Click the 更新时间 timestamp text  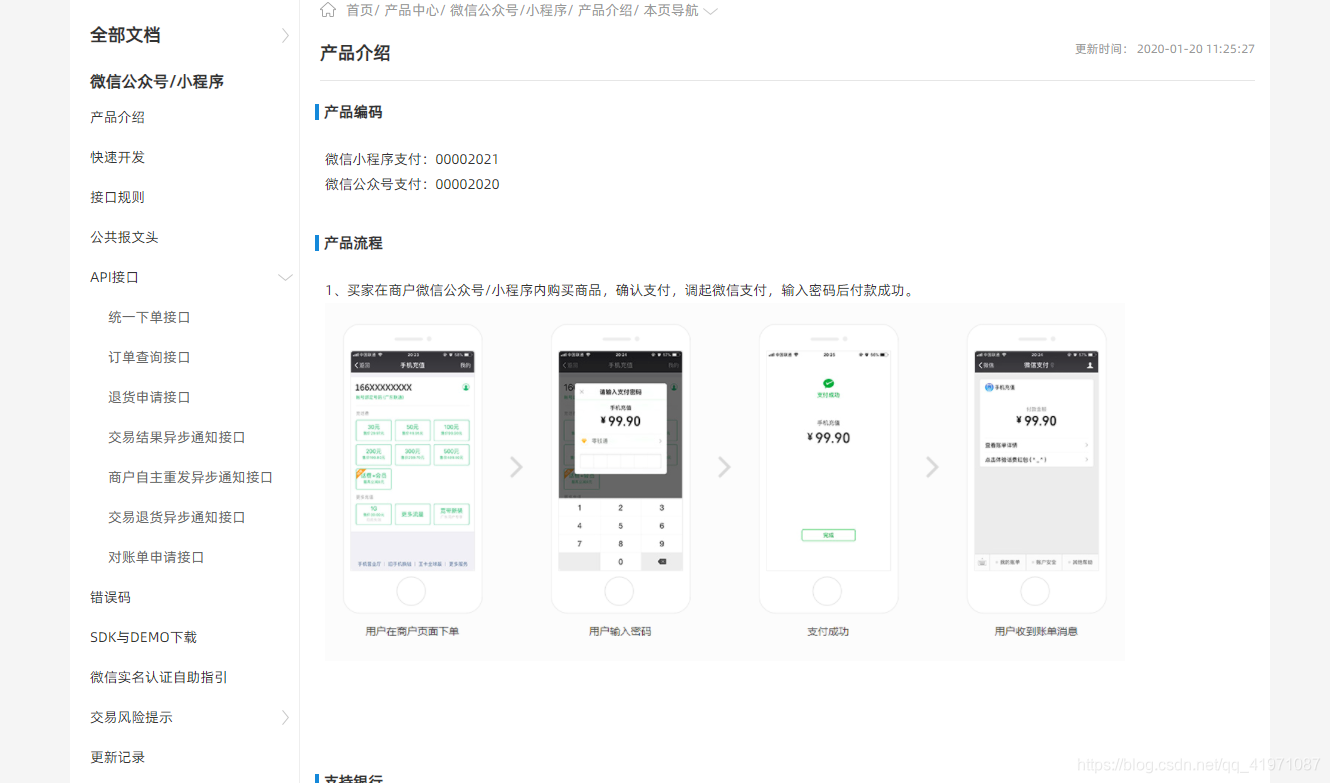coord(1165,49)
